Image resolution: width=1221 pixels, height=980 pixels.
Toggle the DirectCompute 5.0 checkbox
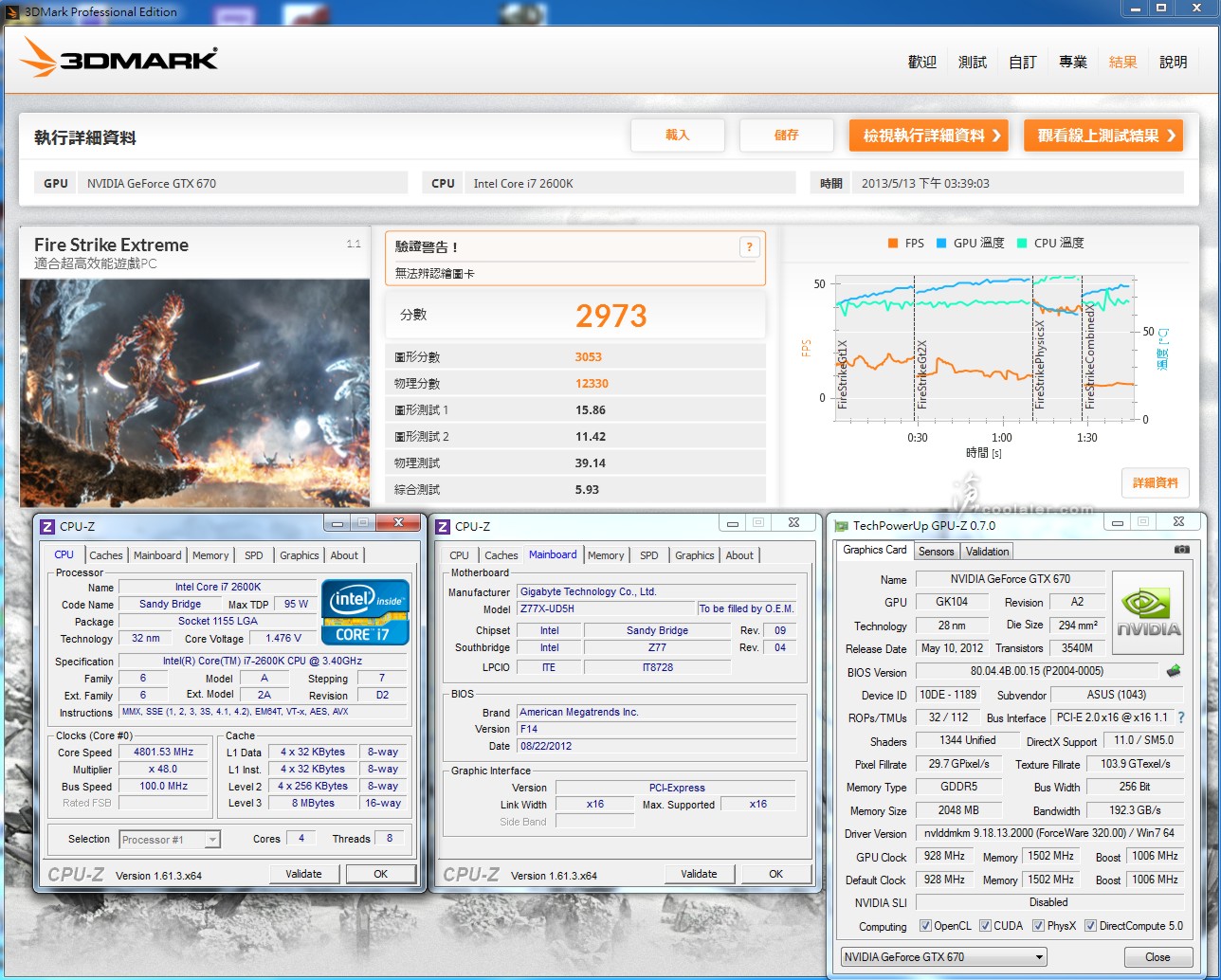pyautogui.click(x=1090, y=926)
